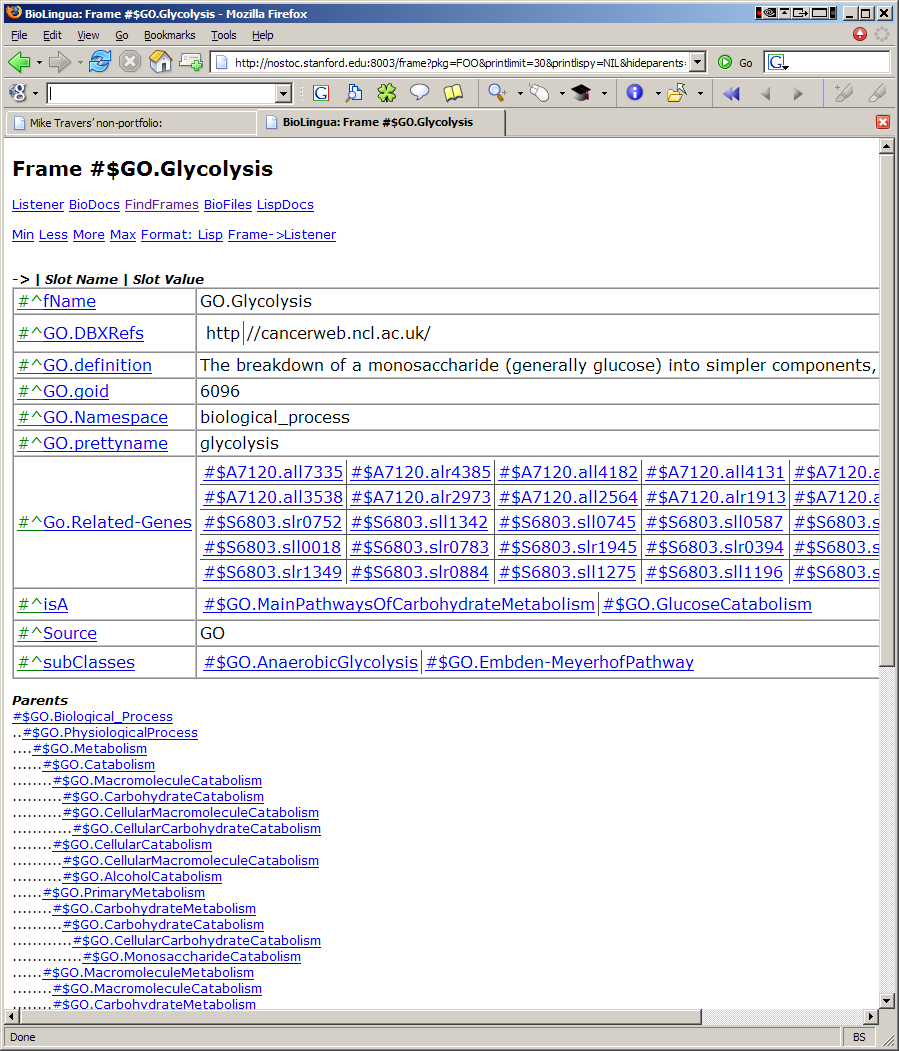Click the #$S6803.slr0752 gene link
The image size is (899, 1051).
pos(272,522)
